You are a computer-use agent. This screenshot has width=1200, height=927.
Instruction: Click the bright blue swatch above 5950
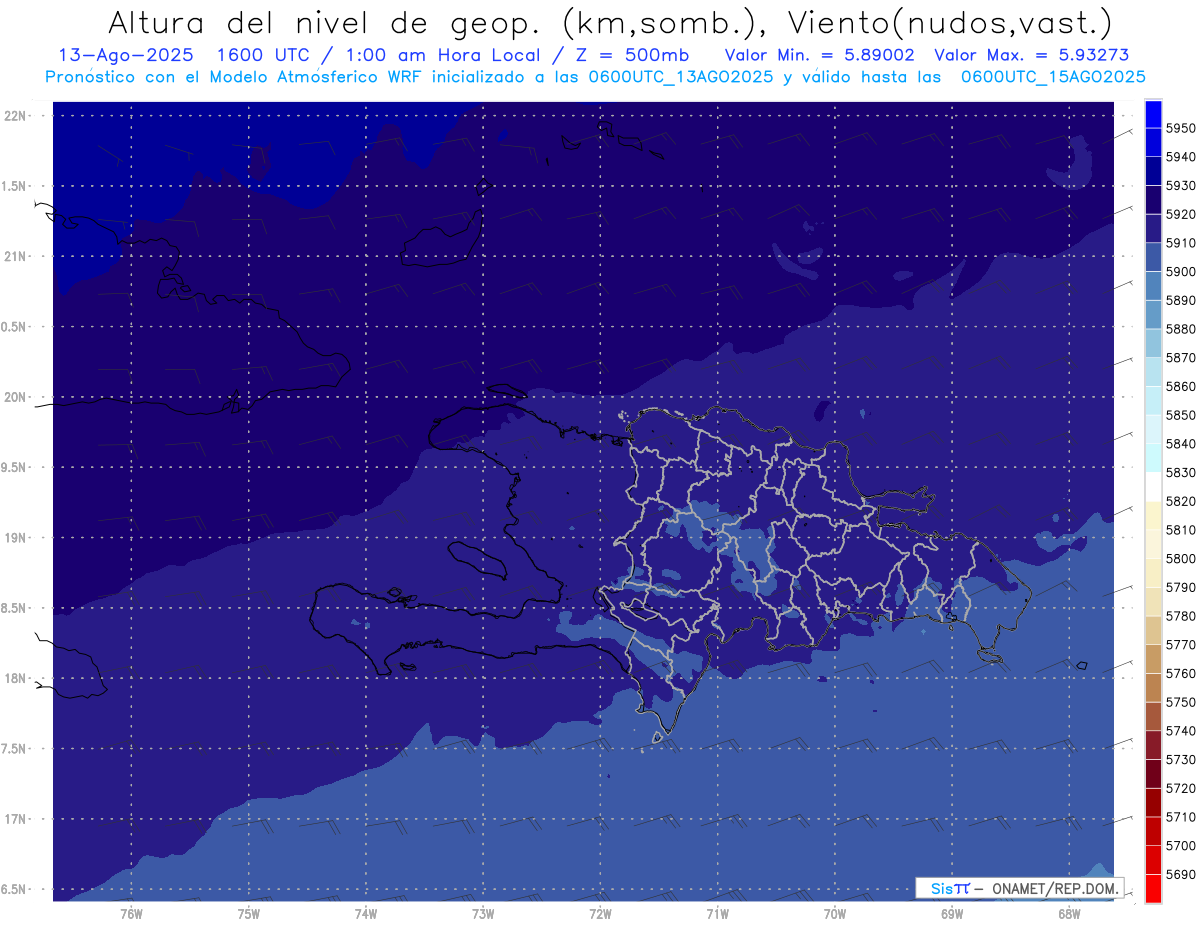click(x=1153, y=113)
